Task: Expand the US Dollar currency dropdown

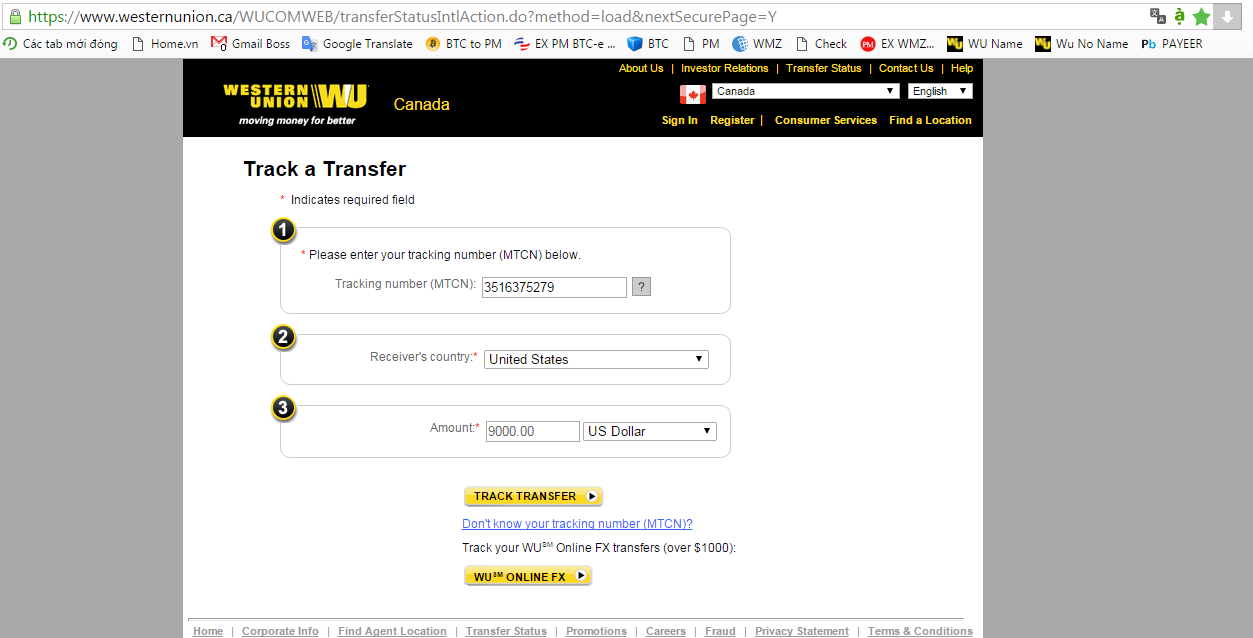Action: coord(650,431)
